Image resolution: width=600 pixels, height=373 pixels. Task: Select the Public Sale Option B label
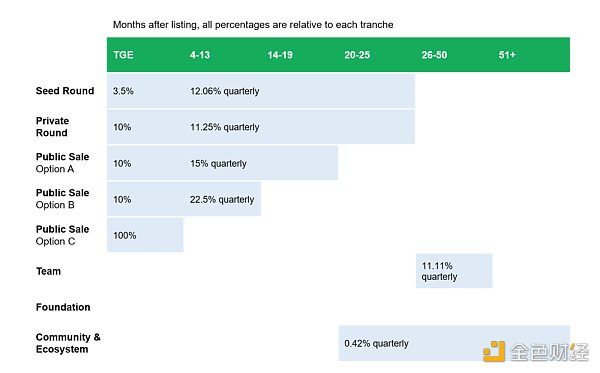(62, 199)
